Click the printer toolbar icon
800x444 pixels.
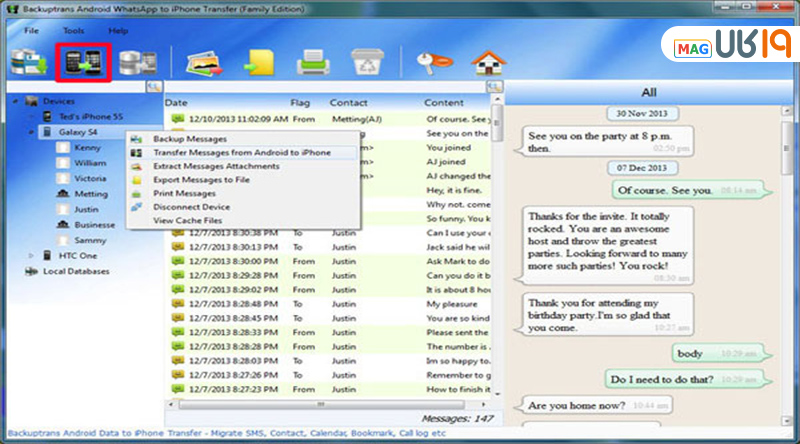(x=313, y=63)
